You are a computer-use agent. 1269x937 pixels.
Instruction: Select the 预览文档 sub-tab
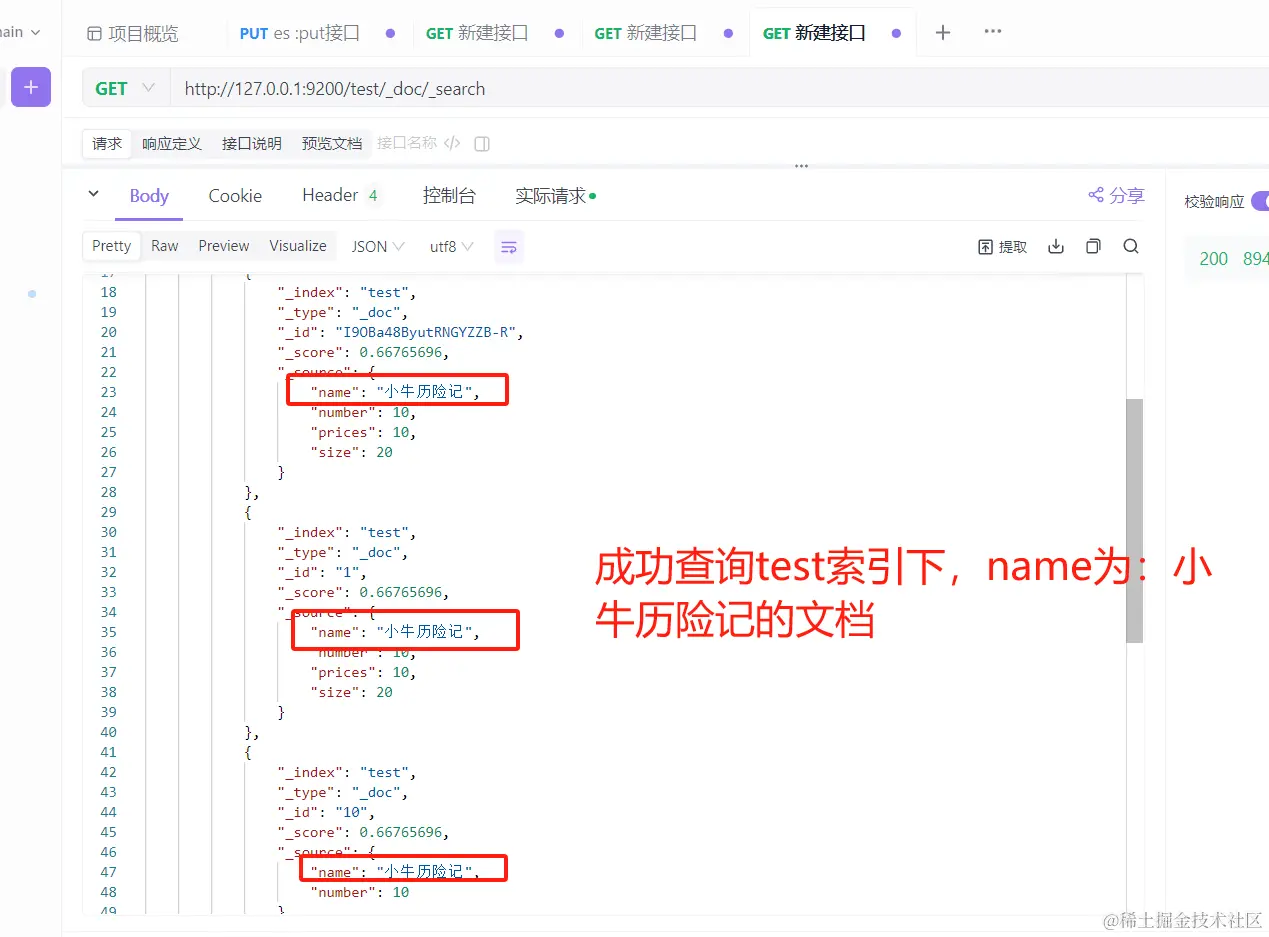332,143
